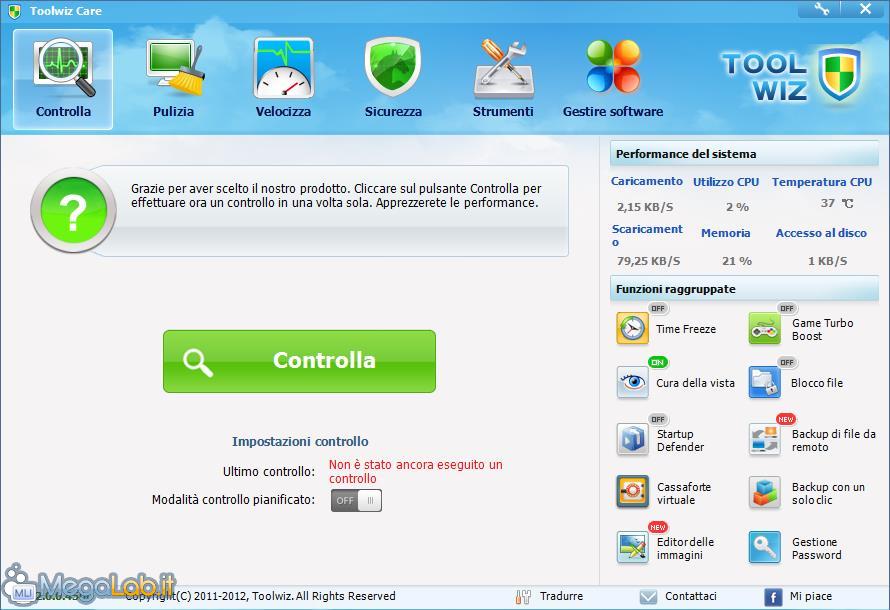
Task: Click the Tradurre tools icon
Action: point(523,596)
